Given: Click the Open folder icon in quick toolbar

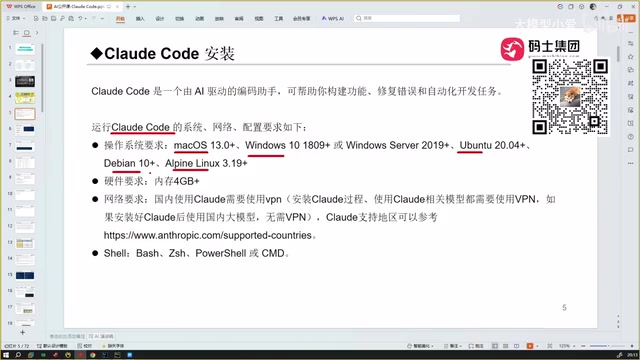Looking at the screenshot, I should click(45, 18).
